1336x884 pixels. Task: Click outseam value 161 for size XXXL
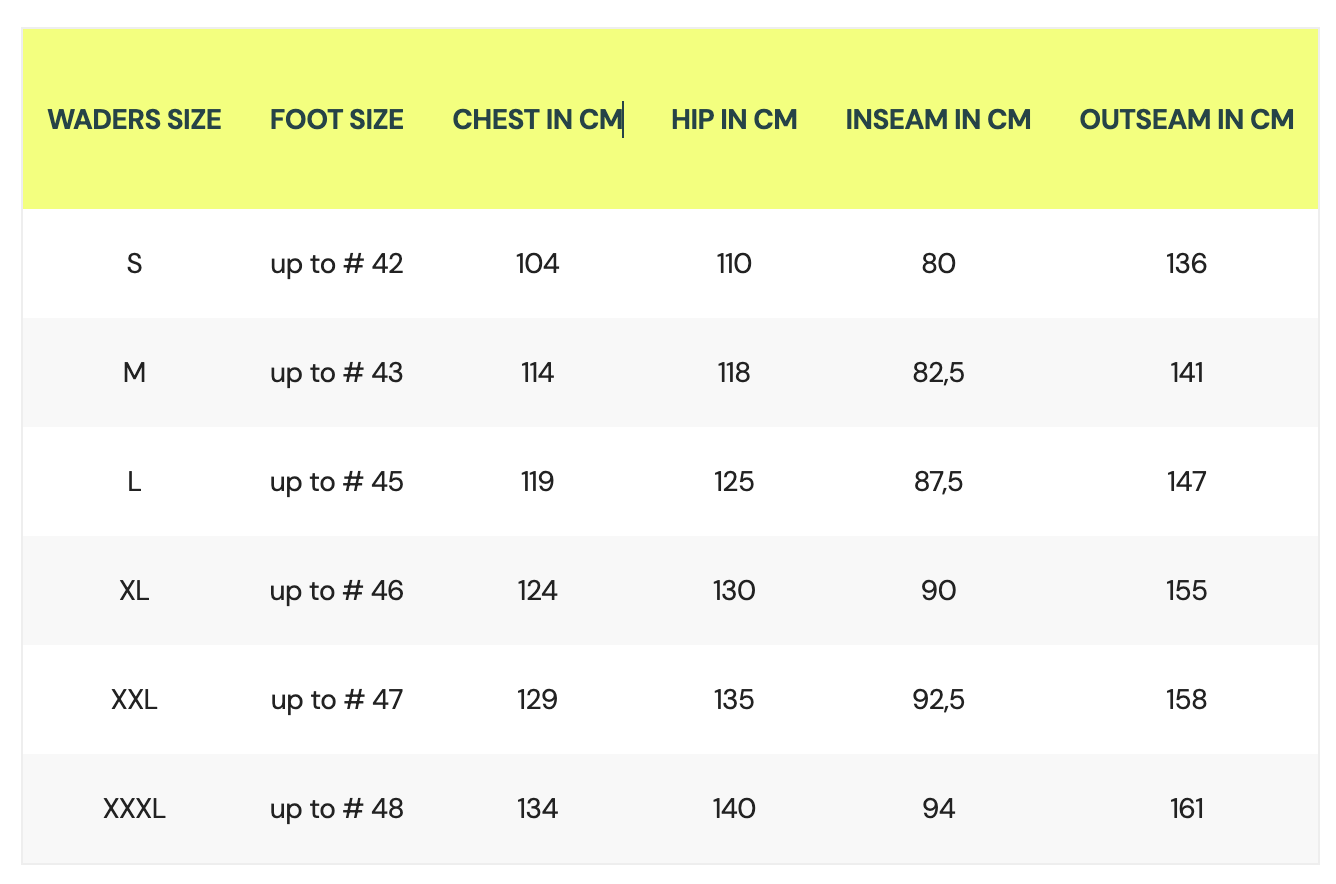click(x=1187, y=809)
